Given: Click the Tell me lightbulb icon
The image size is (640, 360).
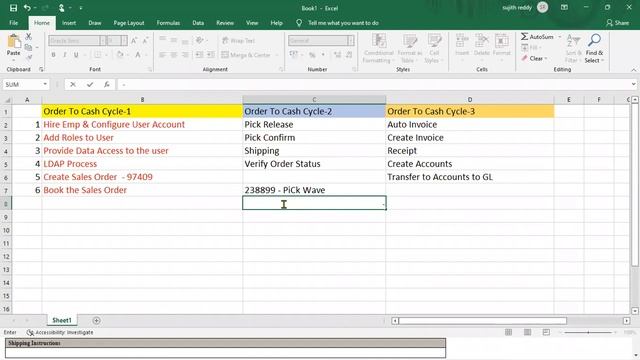Looking at the screenshot, I should [299, 23].
